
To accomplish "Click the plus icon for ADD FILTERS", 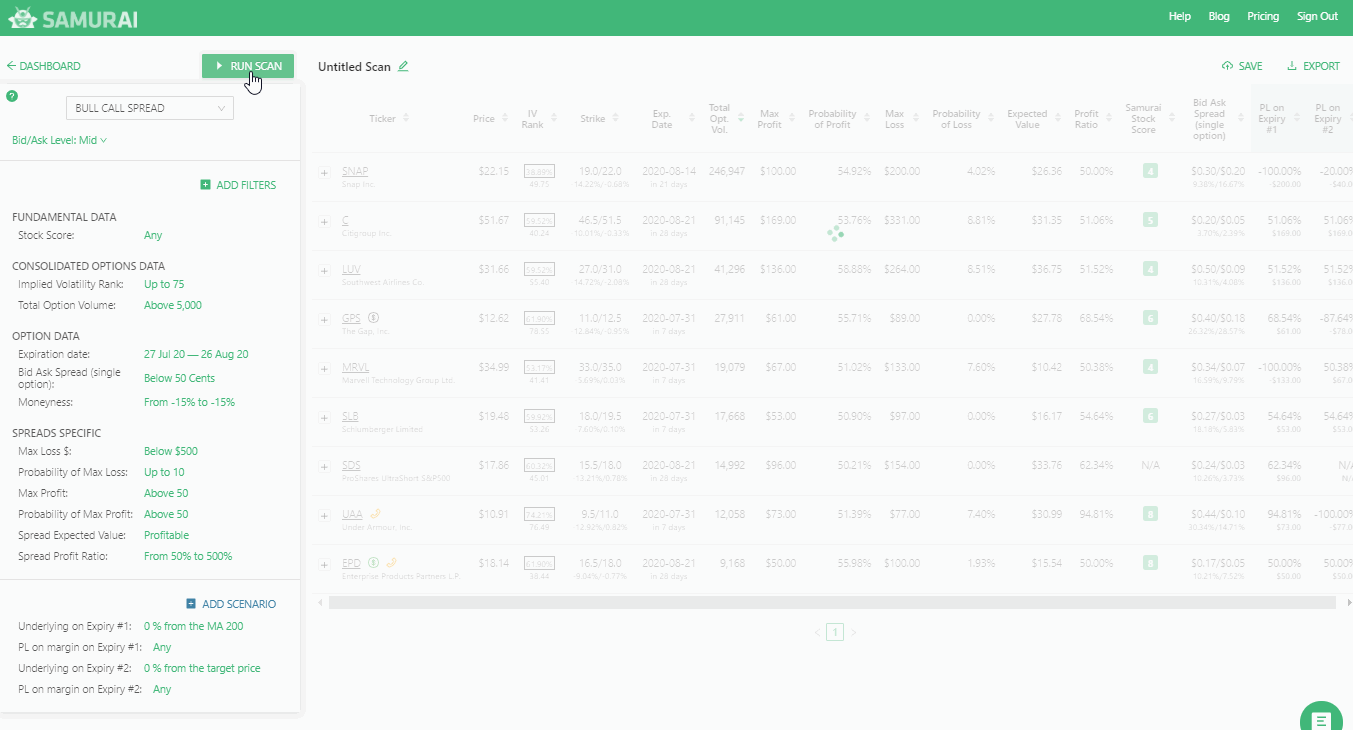I will [x=205, y=185].
